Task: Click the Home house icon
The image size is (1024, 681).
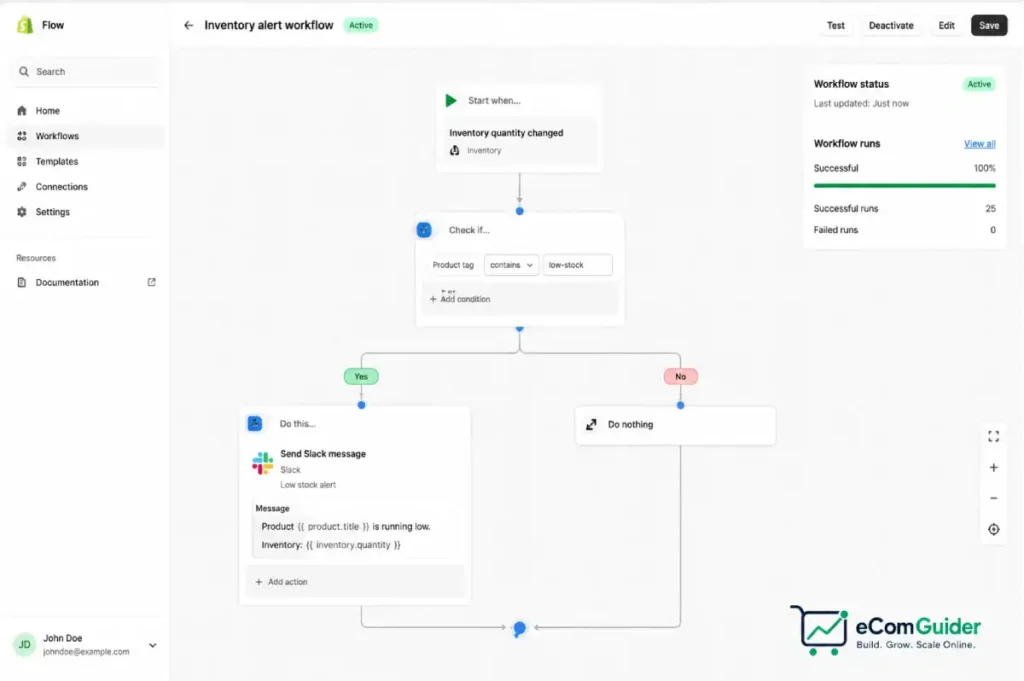Action: [22, 110]
